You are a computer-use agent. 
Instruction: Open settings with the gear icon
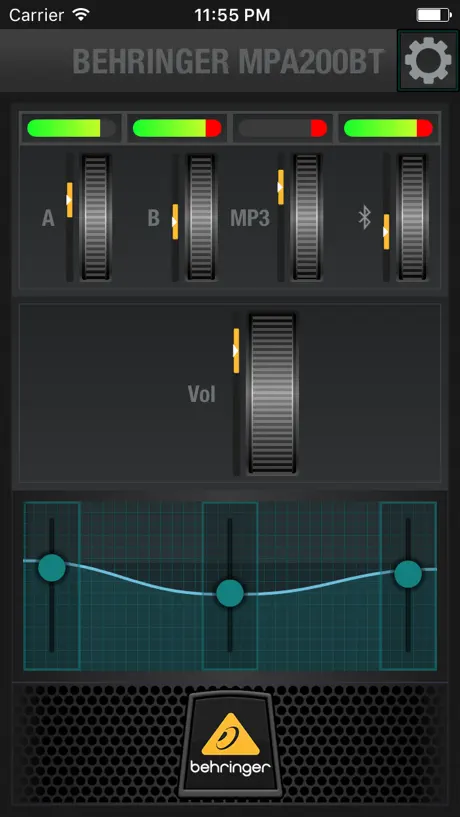(428, 61)
